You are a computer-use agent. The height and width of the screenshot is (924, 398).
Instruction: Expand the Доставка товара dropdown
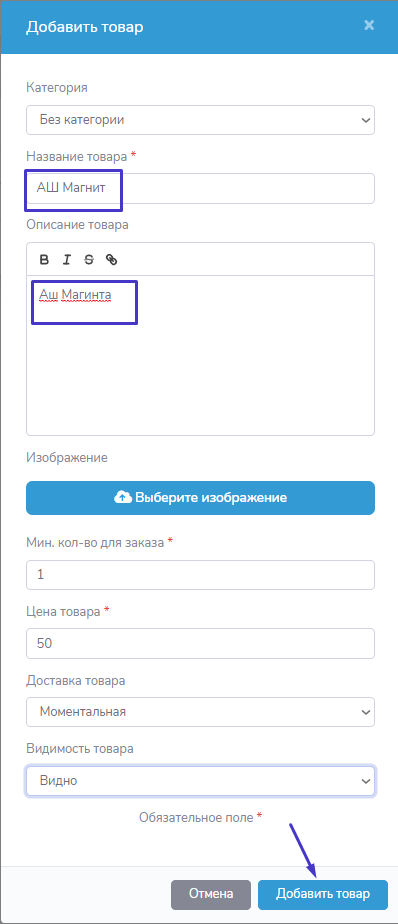click(200, 712)
